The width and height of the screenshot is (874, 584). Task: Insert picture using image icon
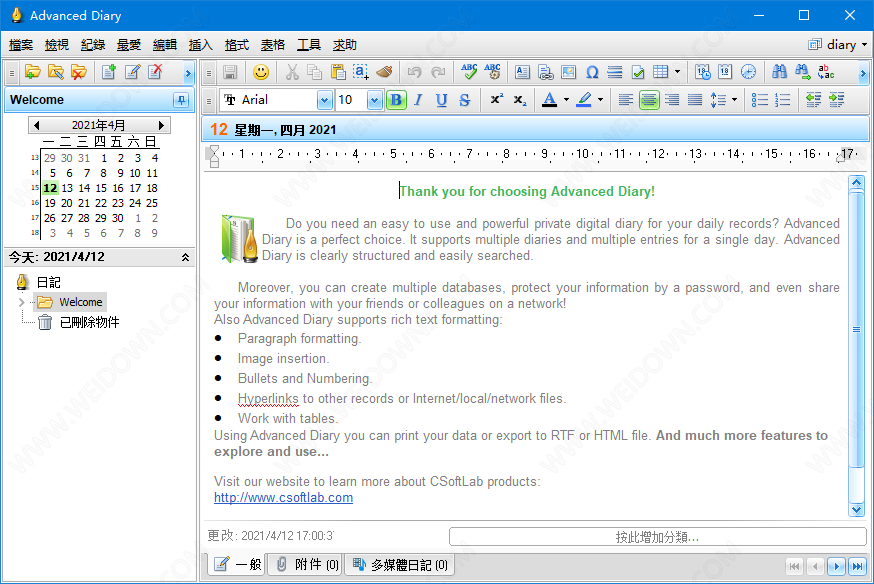[569, 72]
